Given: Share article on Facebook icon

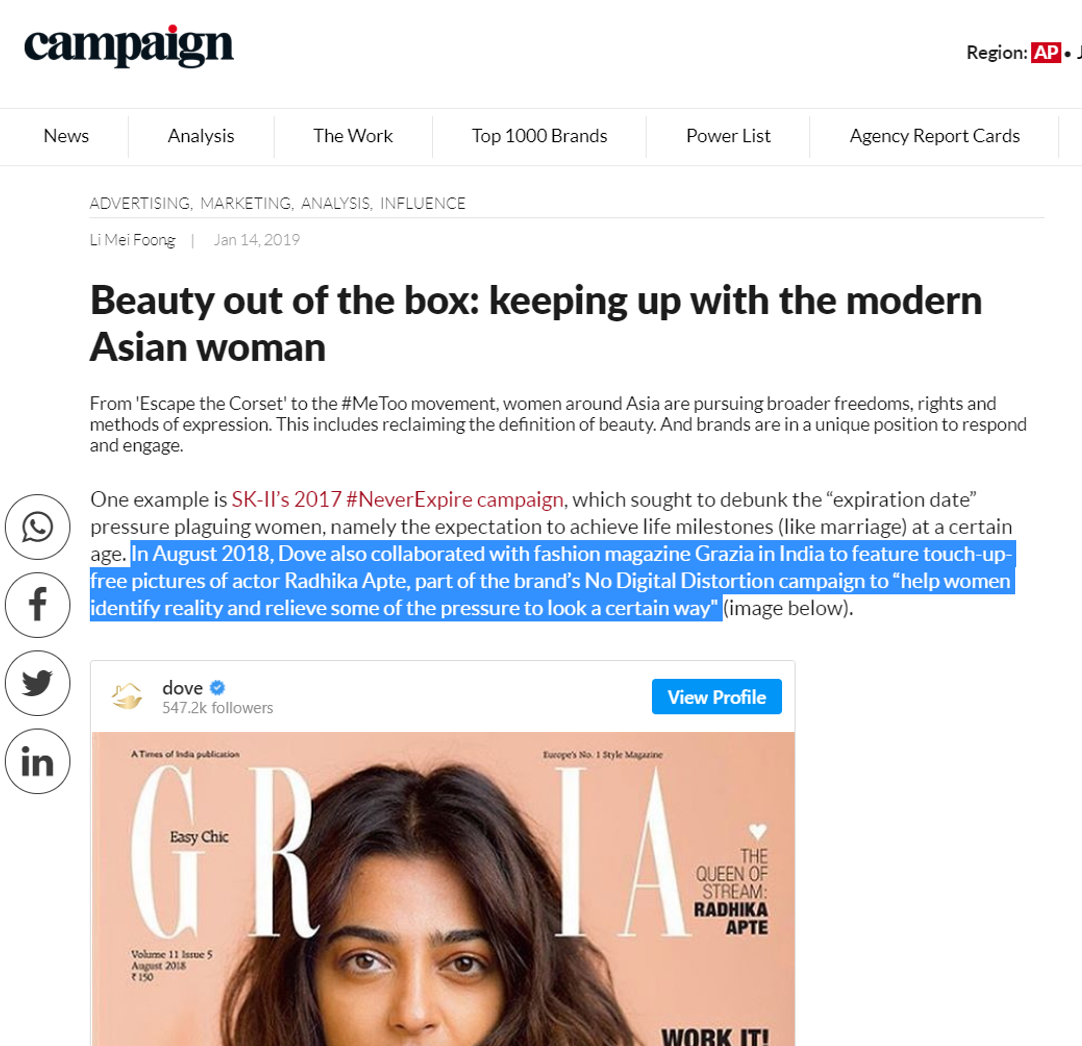Looking at the screenshot, I should (37, 605).
